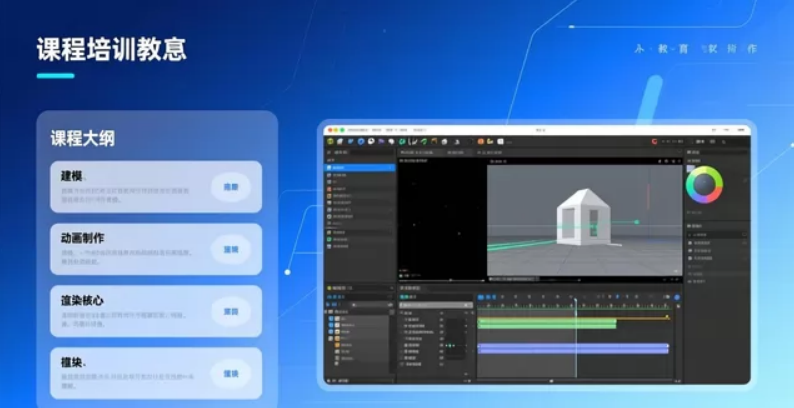Click the pill button in the 动画制作 card
Viewport: 794px width, 408px height.
(x=231, y=249)
